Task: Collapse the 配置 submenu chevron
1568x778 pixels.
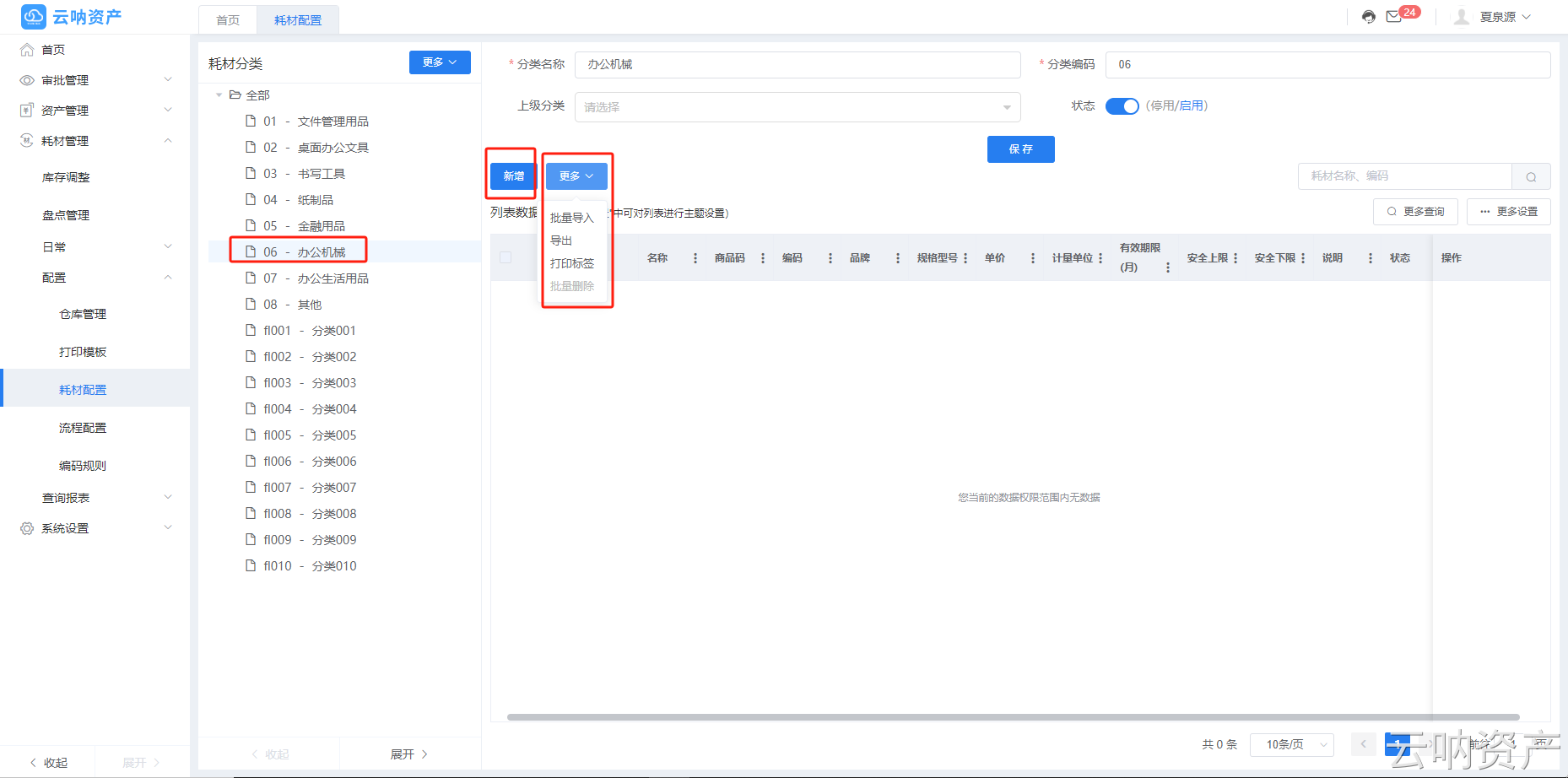Action: tap(168, 277)
